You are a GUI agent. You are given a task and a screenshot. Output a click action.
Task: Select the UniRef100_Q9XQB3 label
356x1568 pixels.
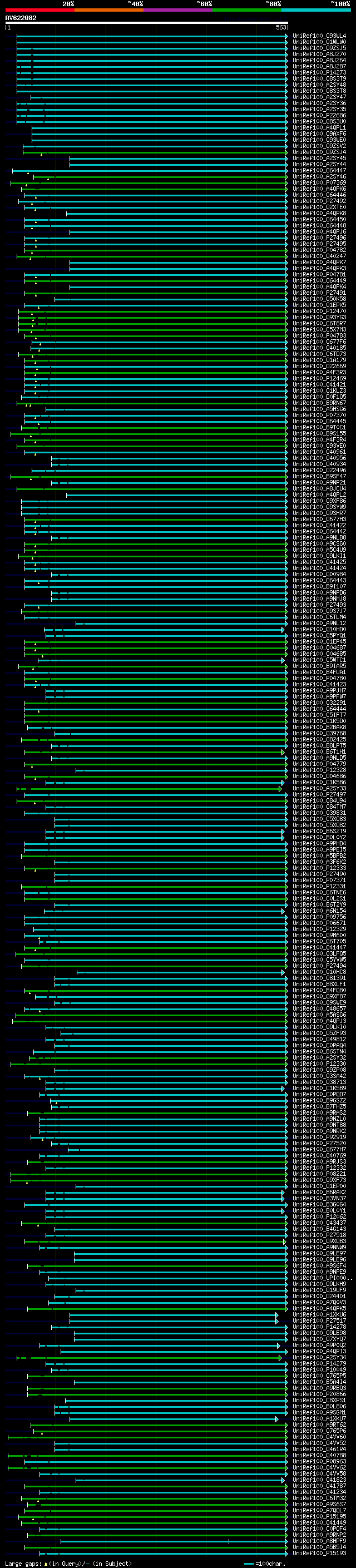tap(319, 1241)
